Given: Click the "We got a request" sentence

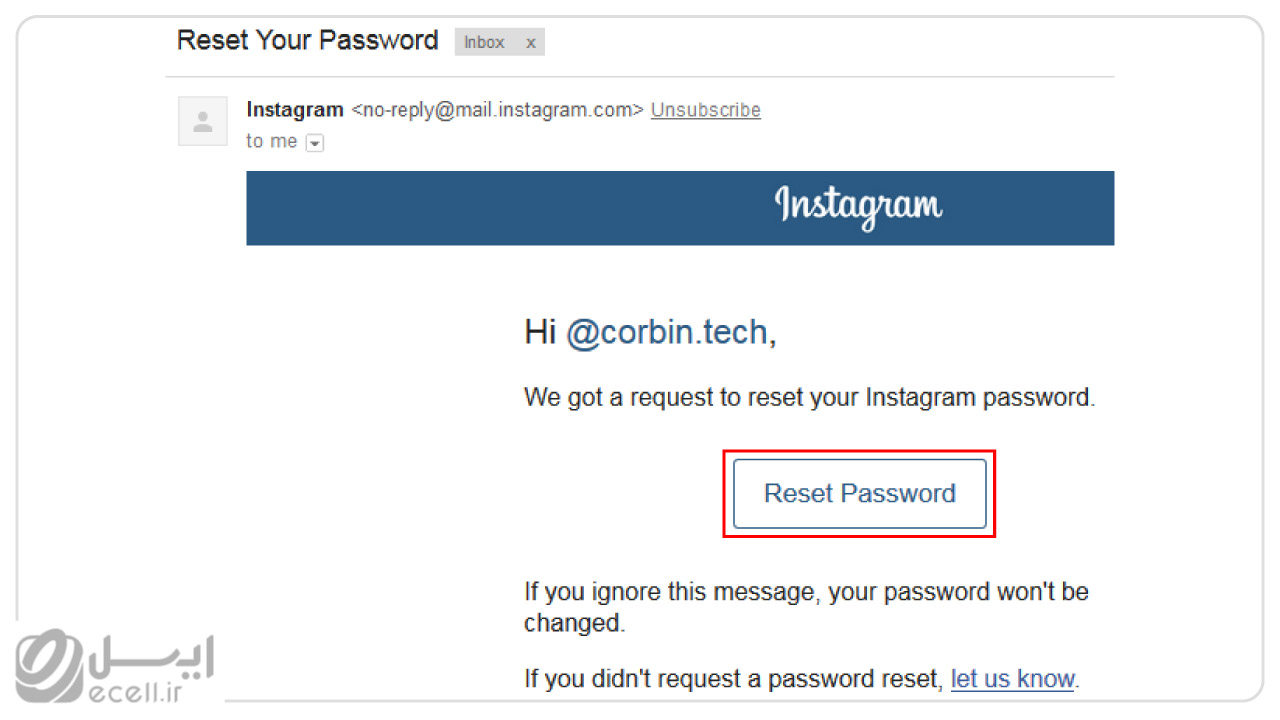Looking at the screenshot, I should tap(810, 397).
